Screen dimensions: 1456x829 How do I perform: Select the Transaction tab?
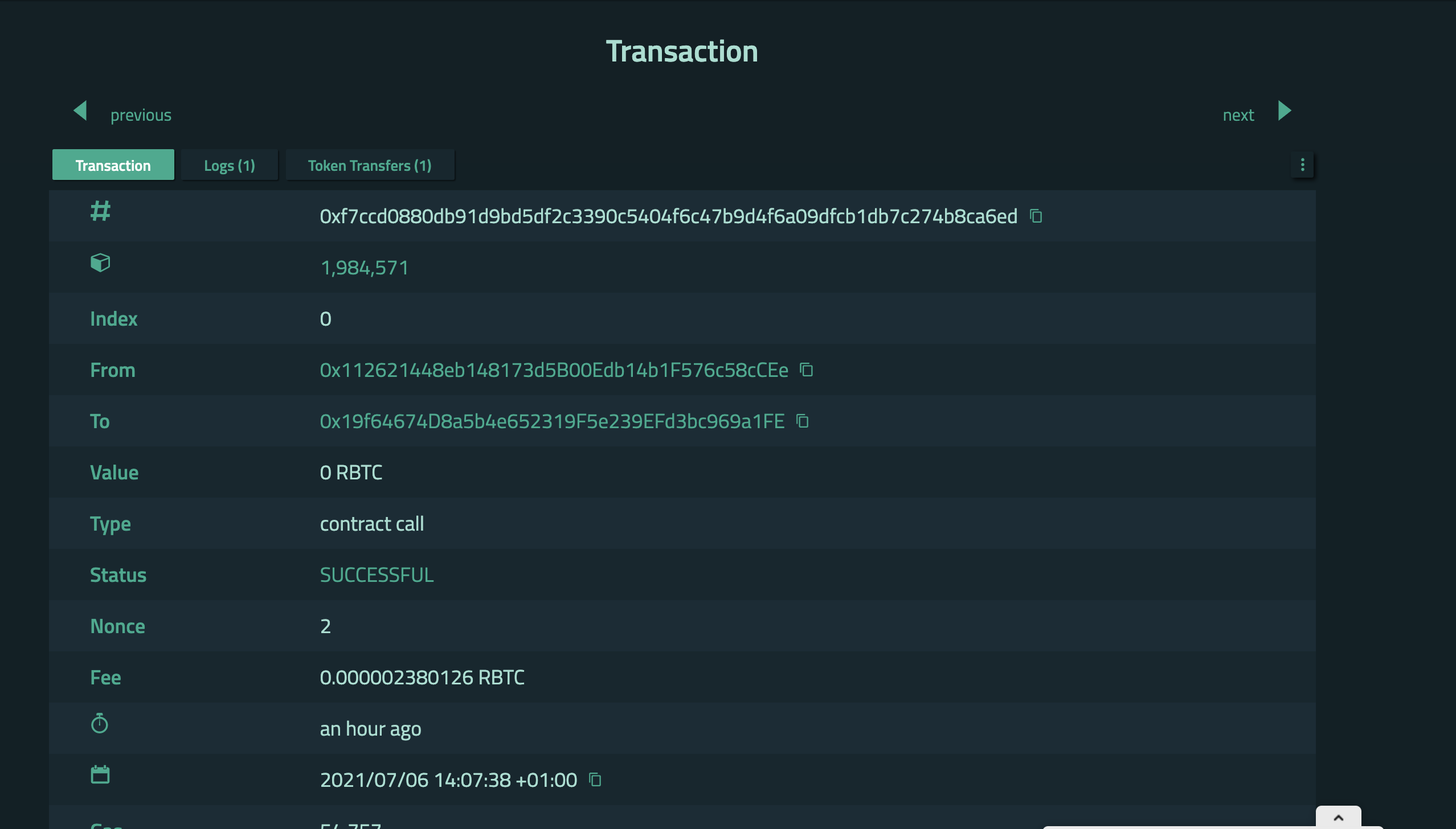click(113, 164)
